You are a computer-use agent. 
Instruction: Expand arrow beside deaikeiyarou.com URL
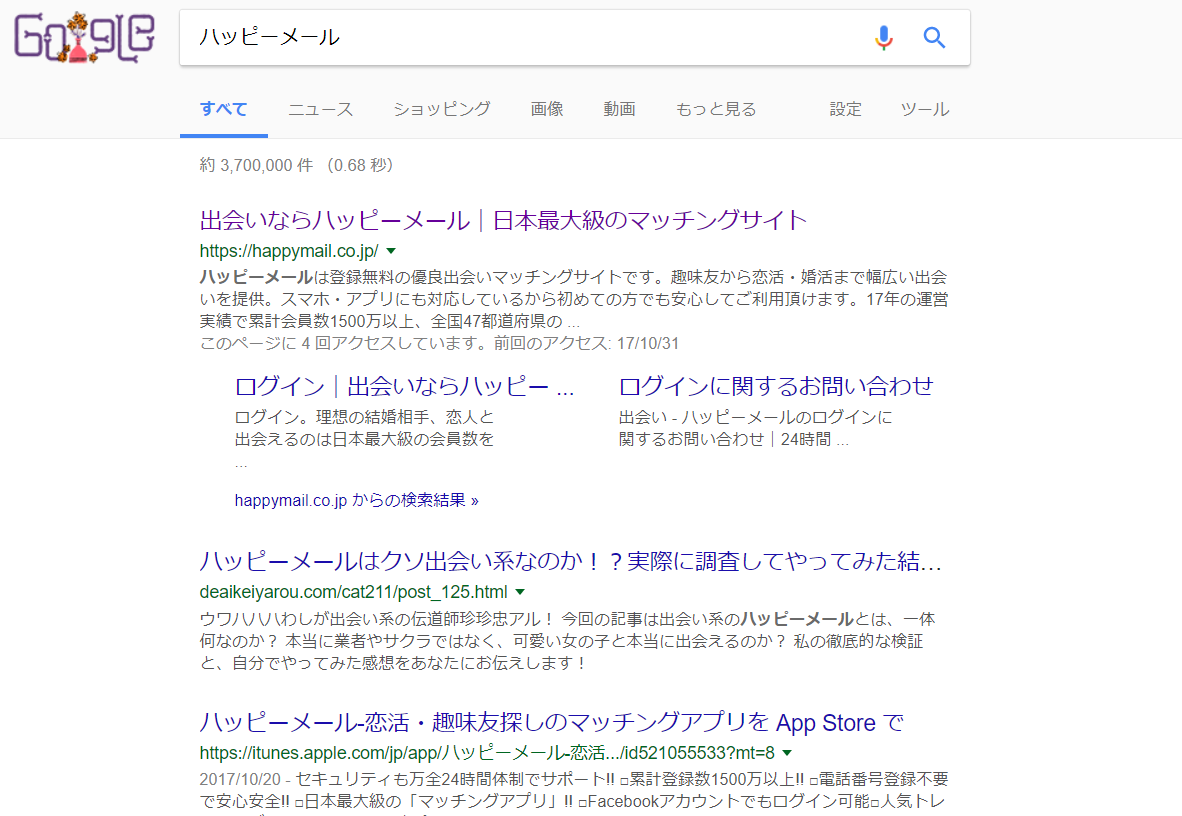pyautogui.click(x=520, y=591)
